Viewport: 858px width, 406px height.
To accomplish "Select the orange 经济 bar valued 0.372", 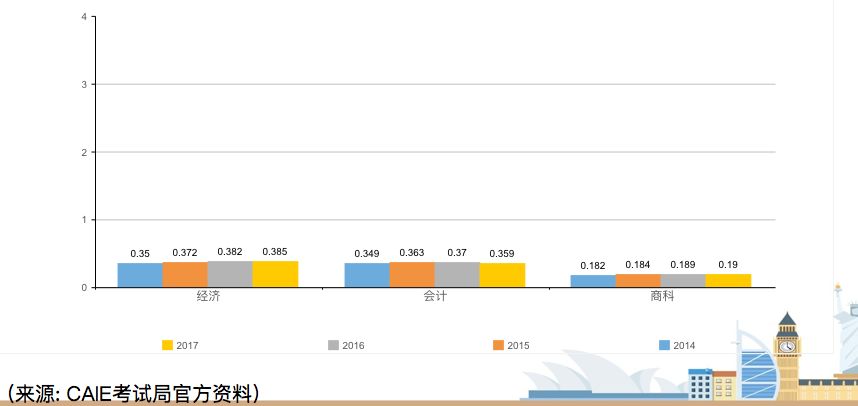I will (x=185, y=274).
